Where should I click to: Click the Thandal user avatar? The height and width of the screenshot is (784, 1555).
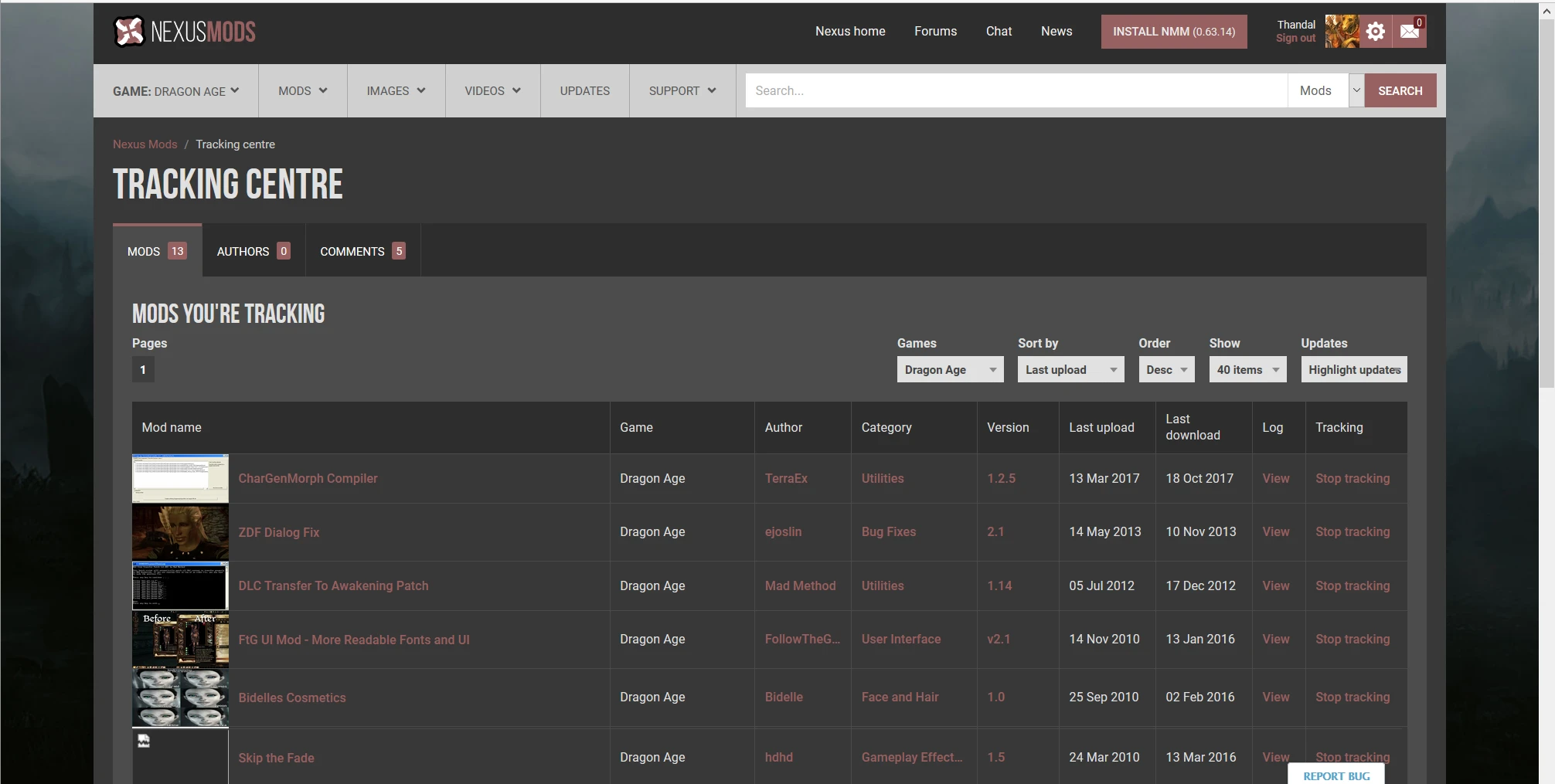pos(1342,32)
